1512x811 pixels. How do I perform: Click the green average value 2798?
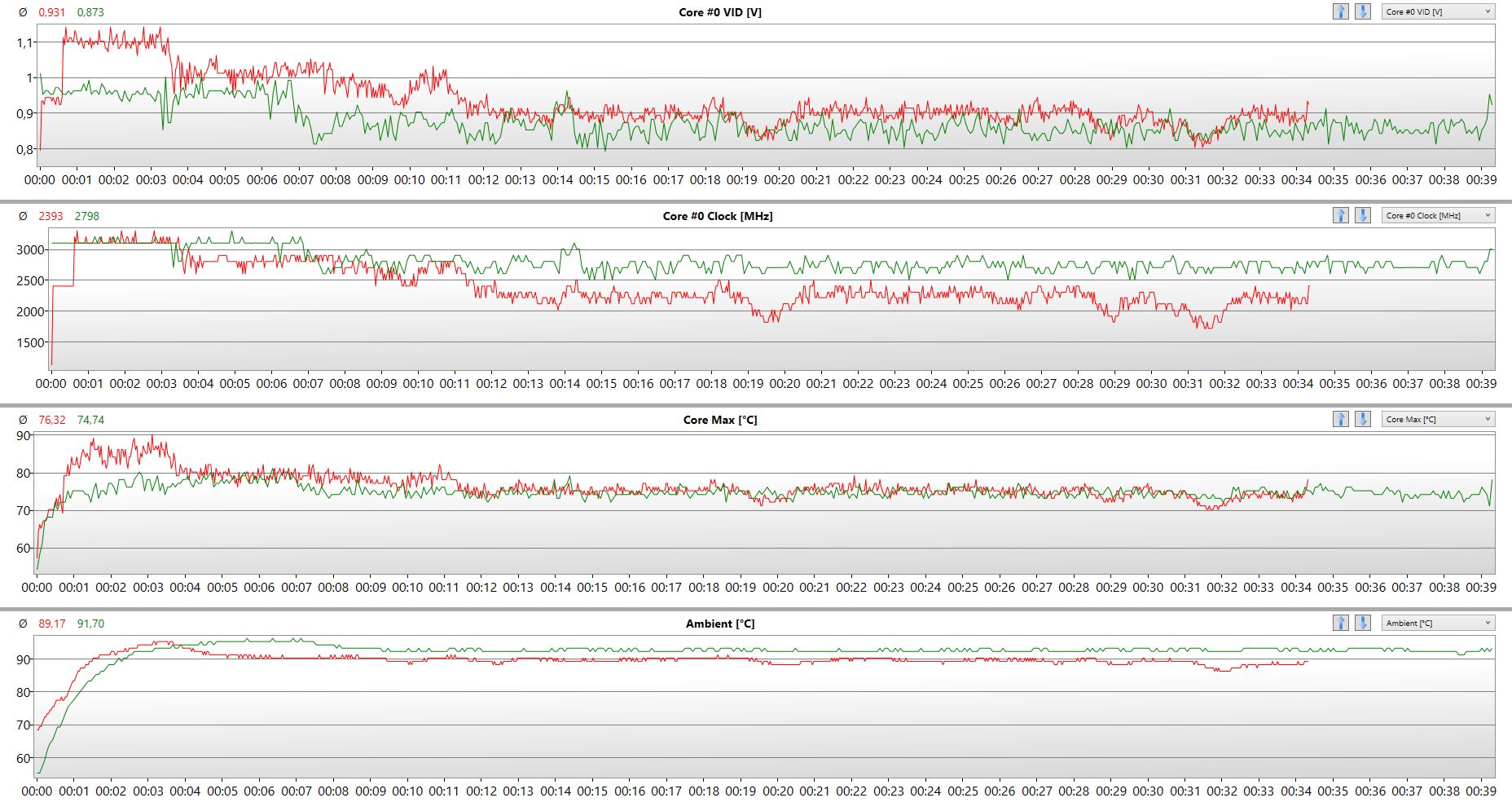tap(87, 216)
